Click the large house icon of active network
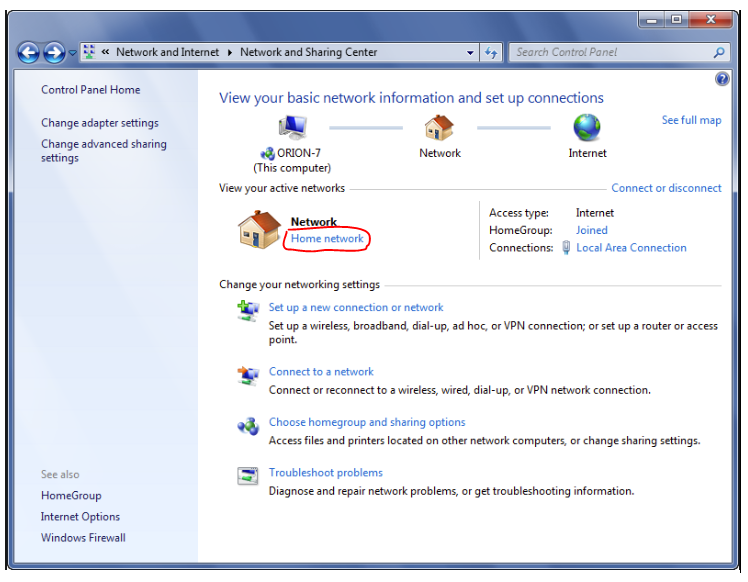This screenshot has width=748, height=582. (260, 229)
